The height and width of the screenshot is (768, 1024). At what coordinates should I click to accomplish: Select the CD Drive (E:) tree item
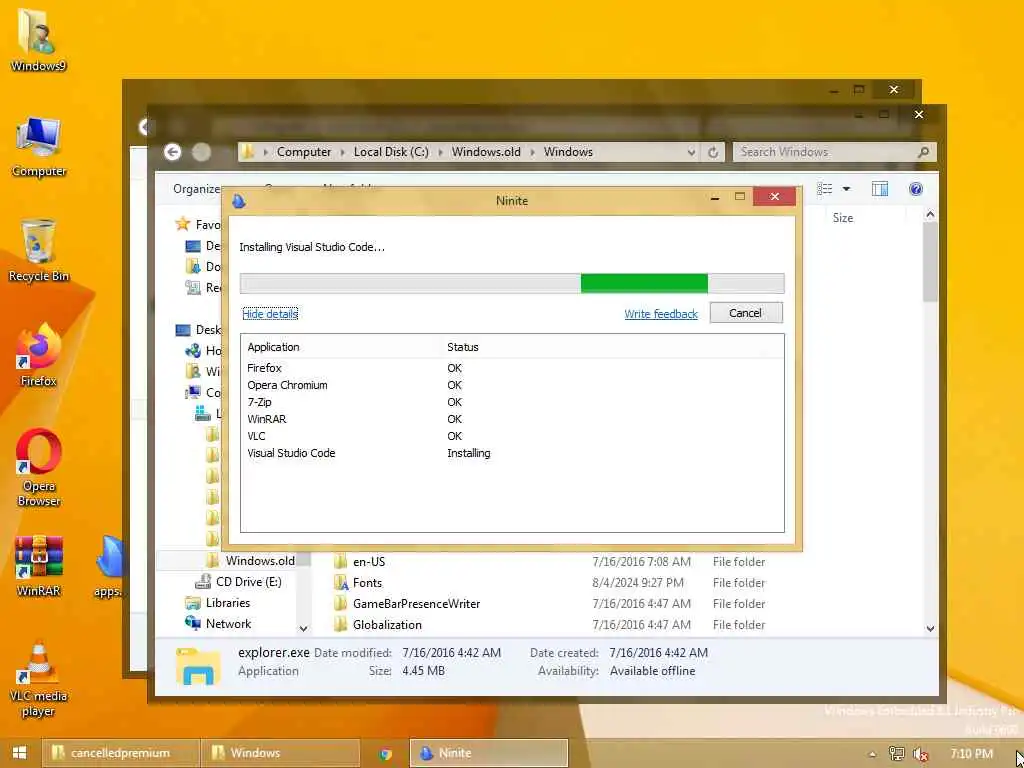[x=249, y=581]
